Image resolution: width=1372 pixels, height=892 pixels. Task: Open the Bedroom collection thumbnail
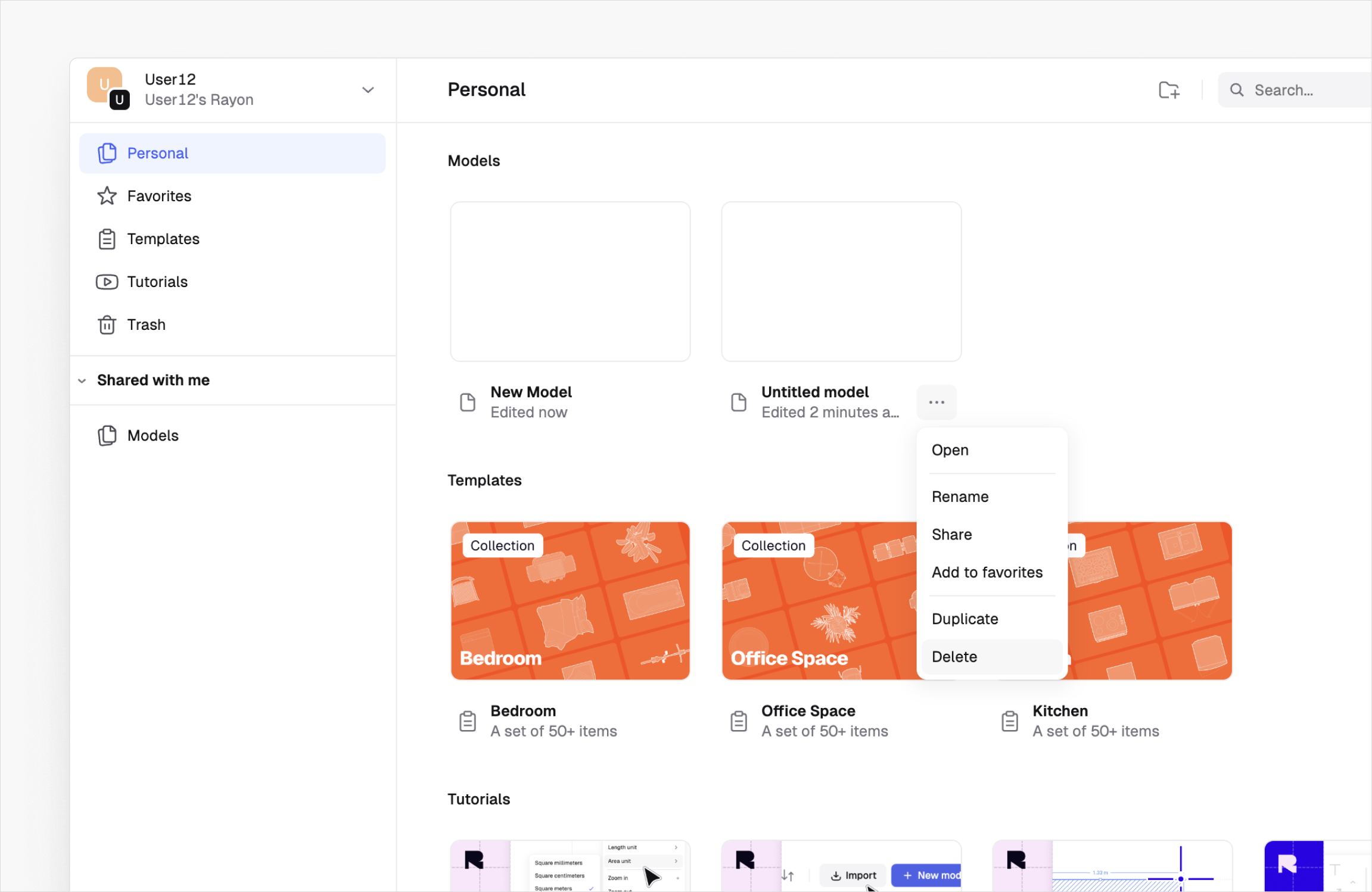tap(570, 600)
